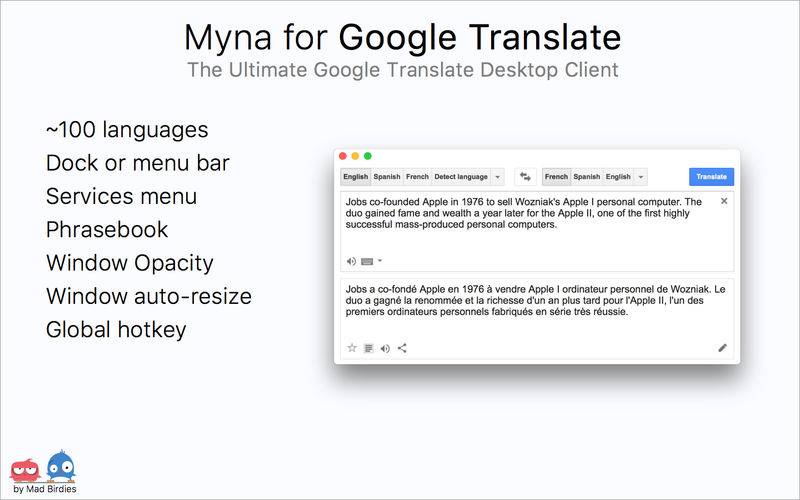Select English as target language
The width and height of the screenshot is (800, 500).
click(618, 177)
